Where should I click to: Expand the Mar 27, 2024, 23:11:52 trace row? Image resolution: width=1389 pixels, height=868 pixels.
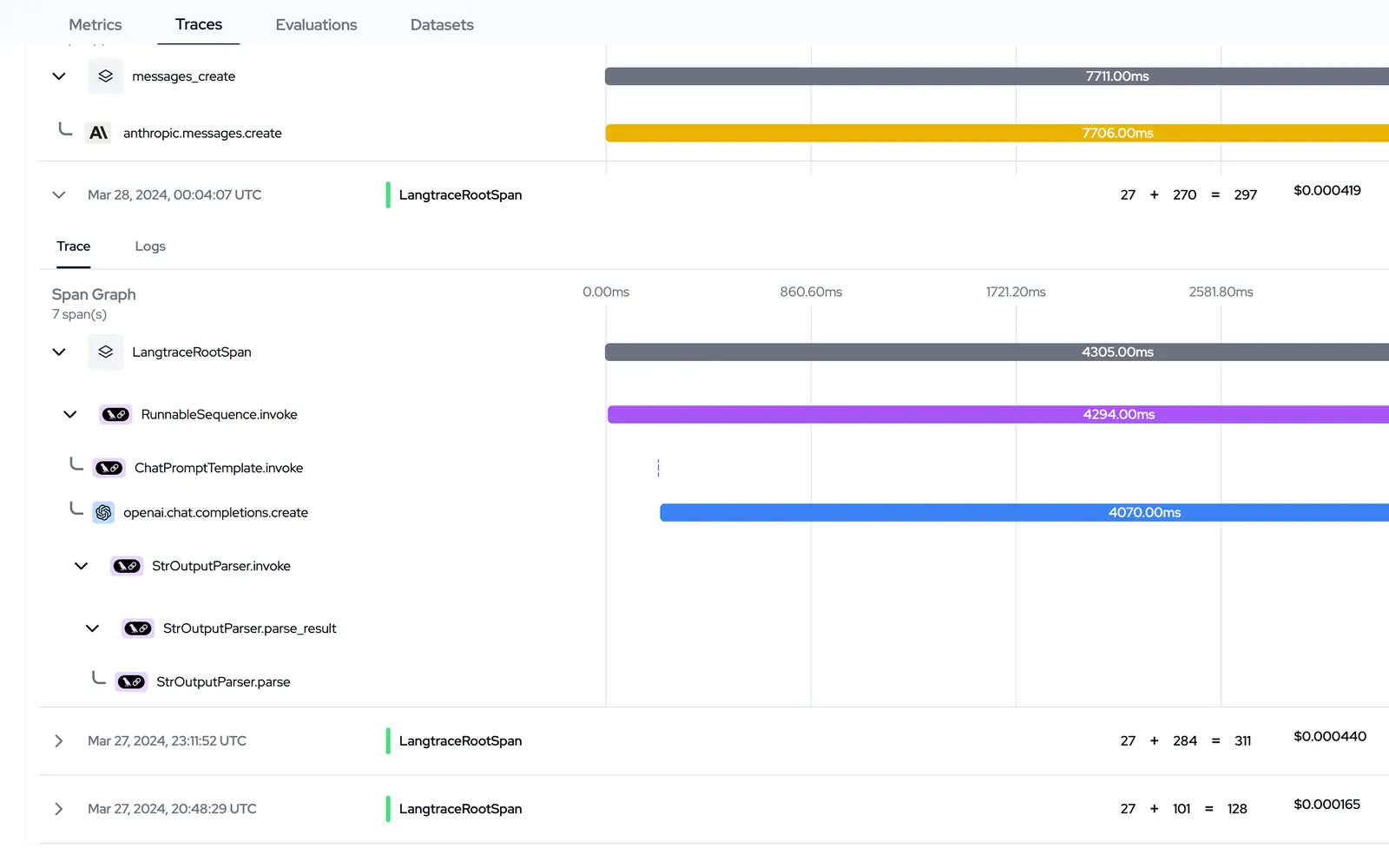point(59,741)
